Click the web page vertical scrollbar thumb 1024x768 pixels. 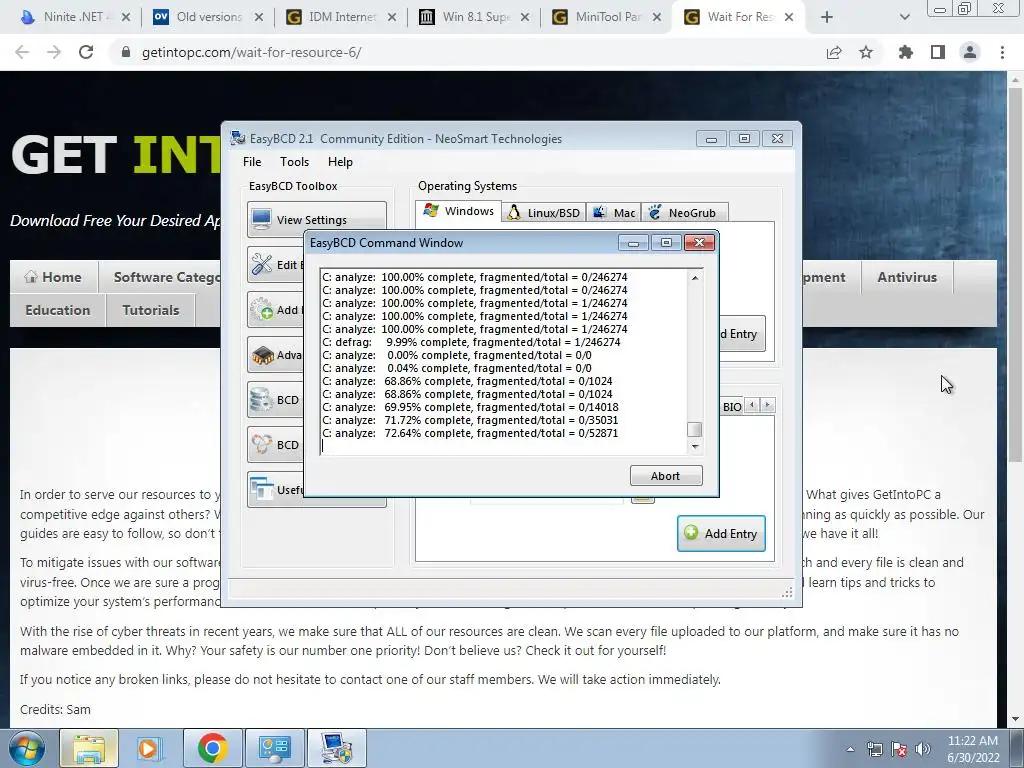(1016, 274)
